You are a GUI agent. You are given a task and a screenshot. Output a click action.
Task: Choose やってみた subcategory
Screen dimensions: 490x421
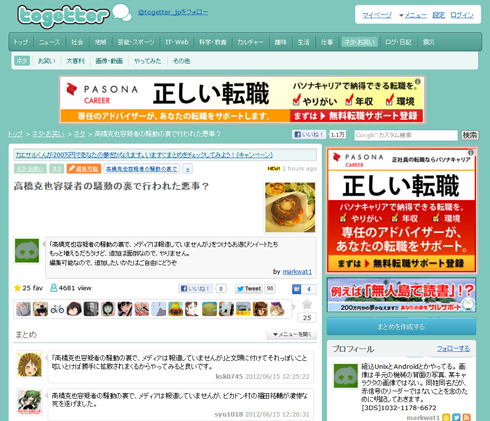click(147, 61)
